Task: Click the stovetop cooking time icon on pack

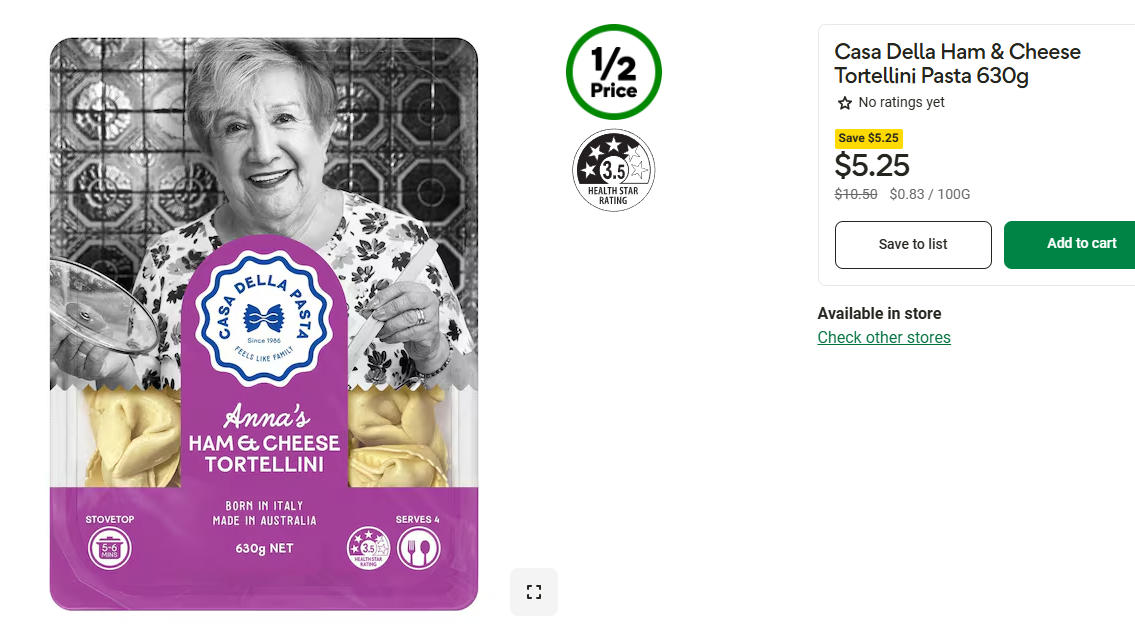Action: 109,548
